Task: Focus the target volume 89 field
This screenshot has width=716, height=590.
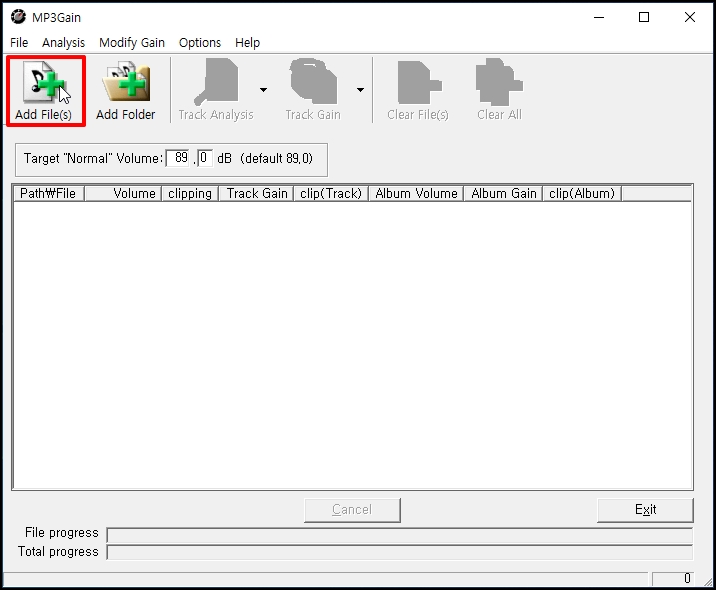Action: 178,158
